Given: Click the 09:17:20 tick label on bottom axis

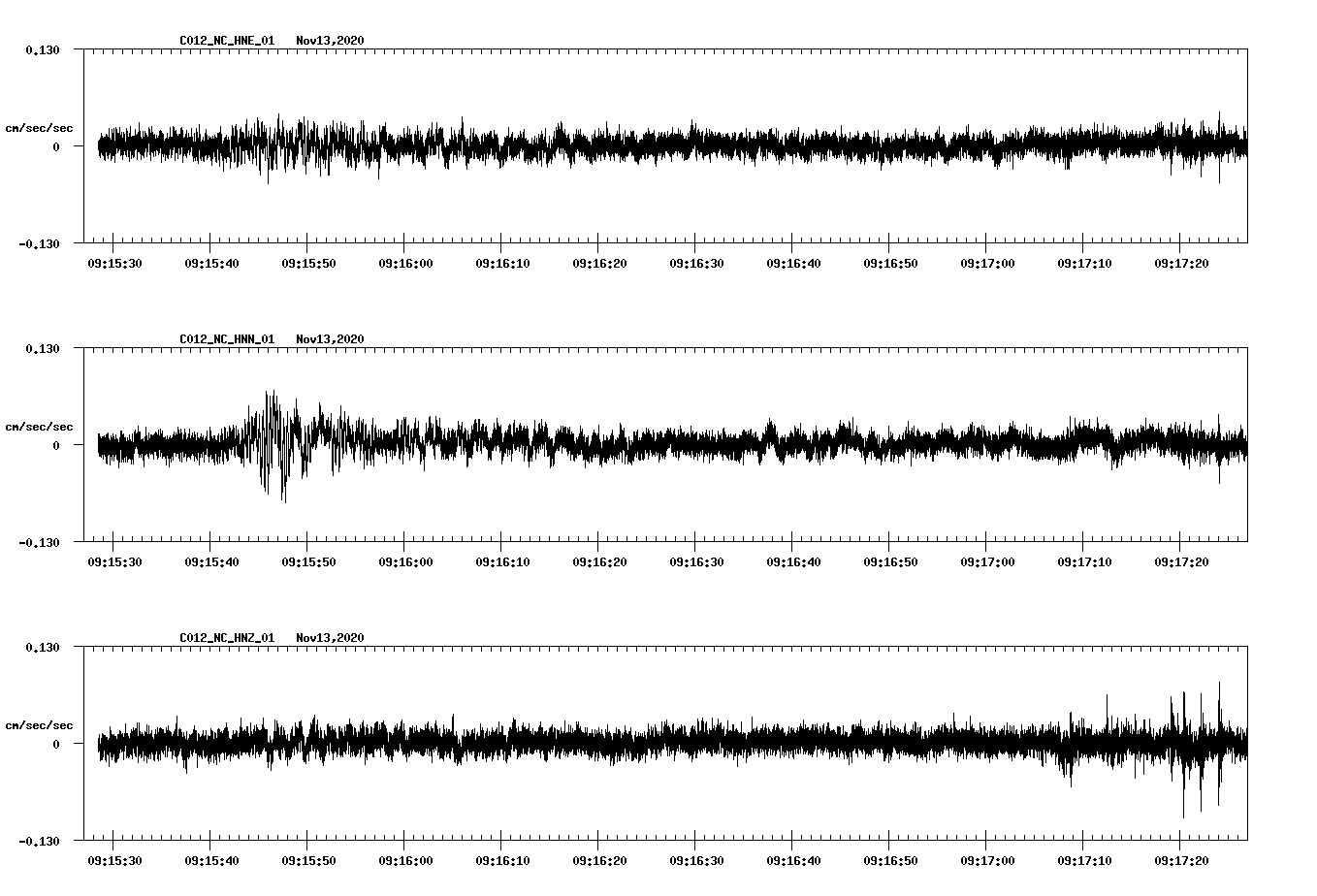Looking at the screenshot, I should 1180,858.
